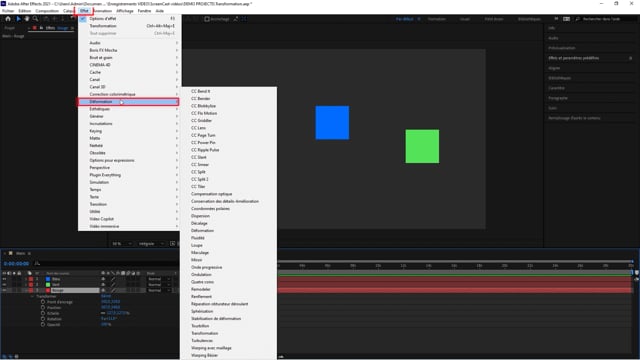Toggle visibility of the red Rouge layer
The width and height of the screenshot is (640, 360).
(4, 290)
